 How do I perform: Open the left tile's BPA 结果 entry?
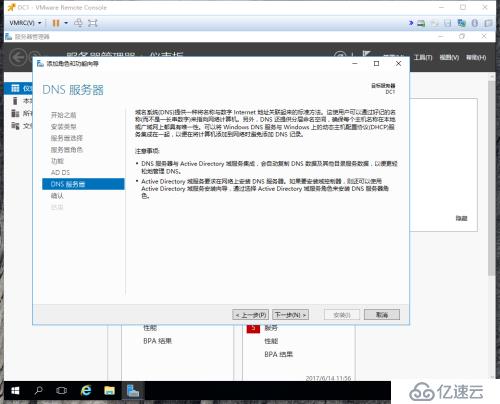click(157, 341)
